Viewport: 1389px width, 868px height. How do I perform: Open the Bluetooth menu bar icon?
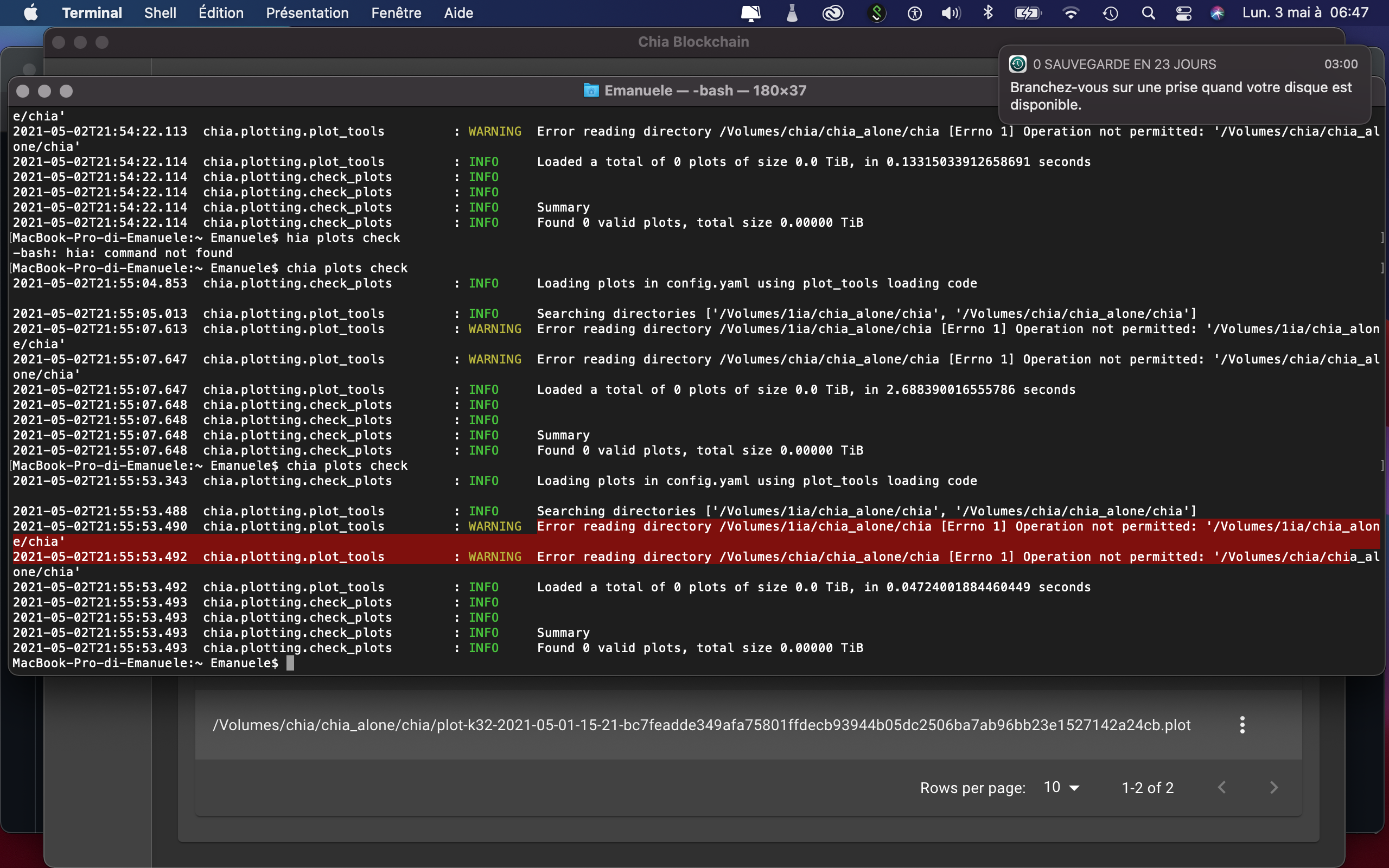(989, 12)
